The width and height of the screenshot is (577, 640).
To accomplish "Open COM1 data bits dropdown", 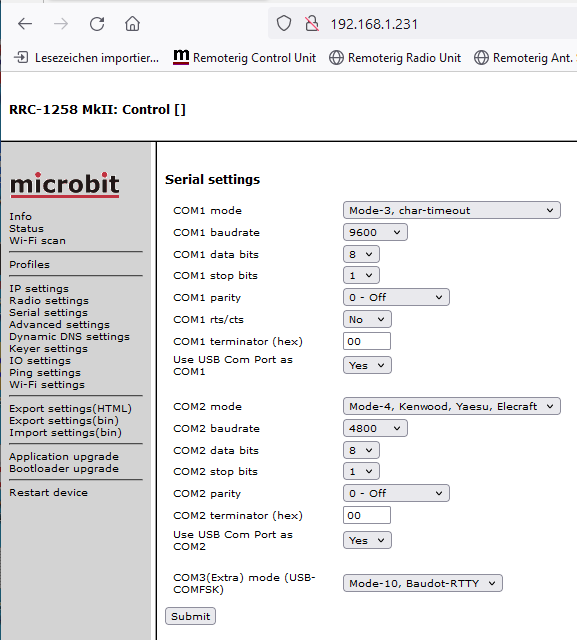I will 361,254.
